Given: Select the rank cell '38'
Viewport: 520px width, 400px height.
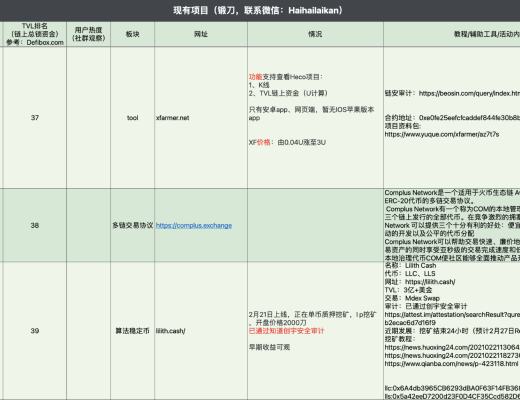Looking at the screenshot, I should 35,225.
